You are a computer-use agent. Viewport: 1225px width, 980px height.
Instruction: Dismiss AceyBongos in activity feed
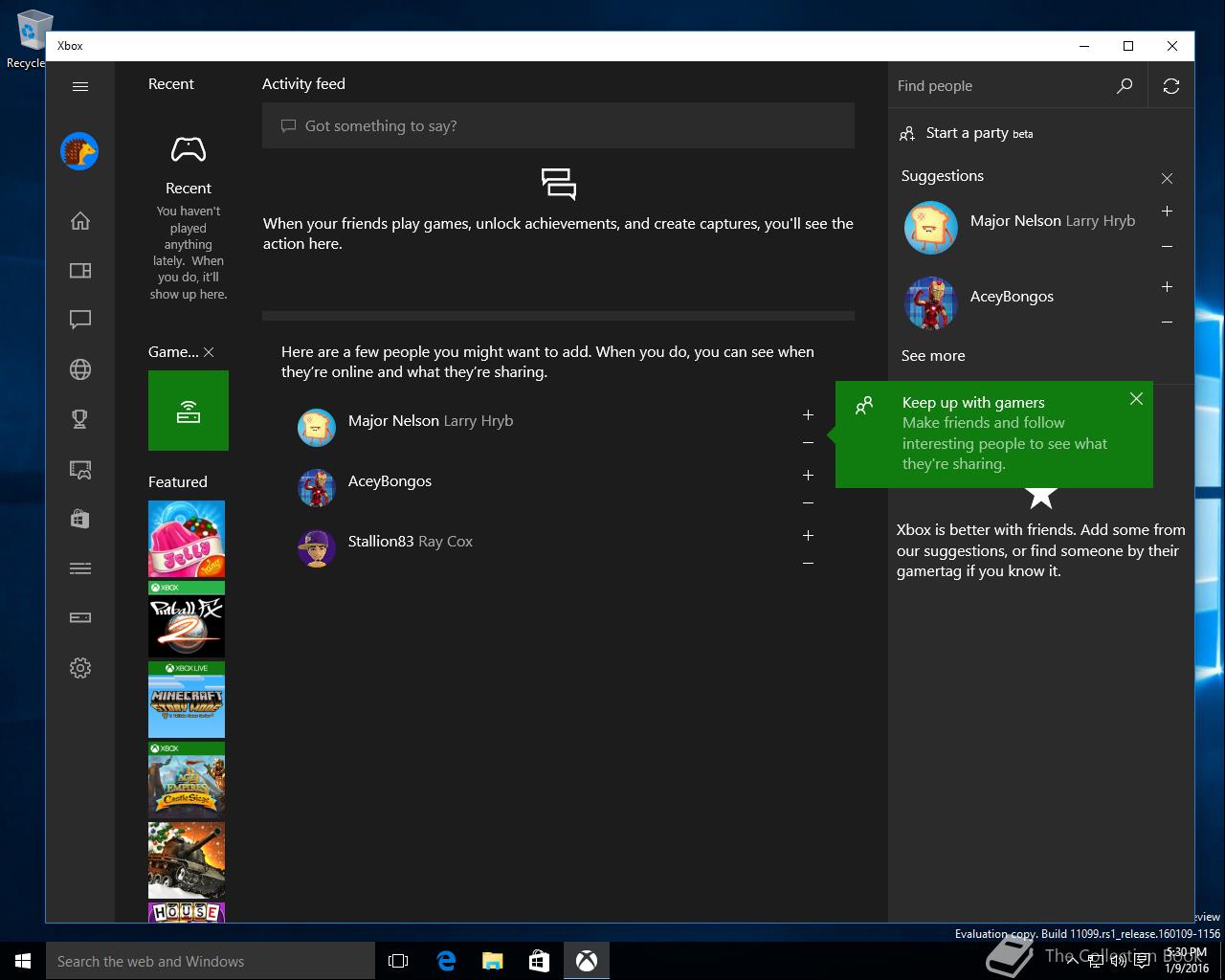[808, 503]
